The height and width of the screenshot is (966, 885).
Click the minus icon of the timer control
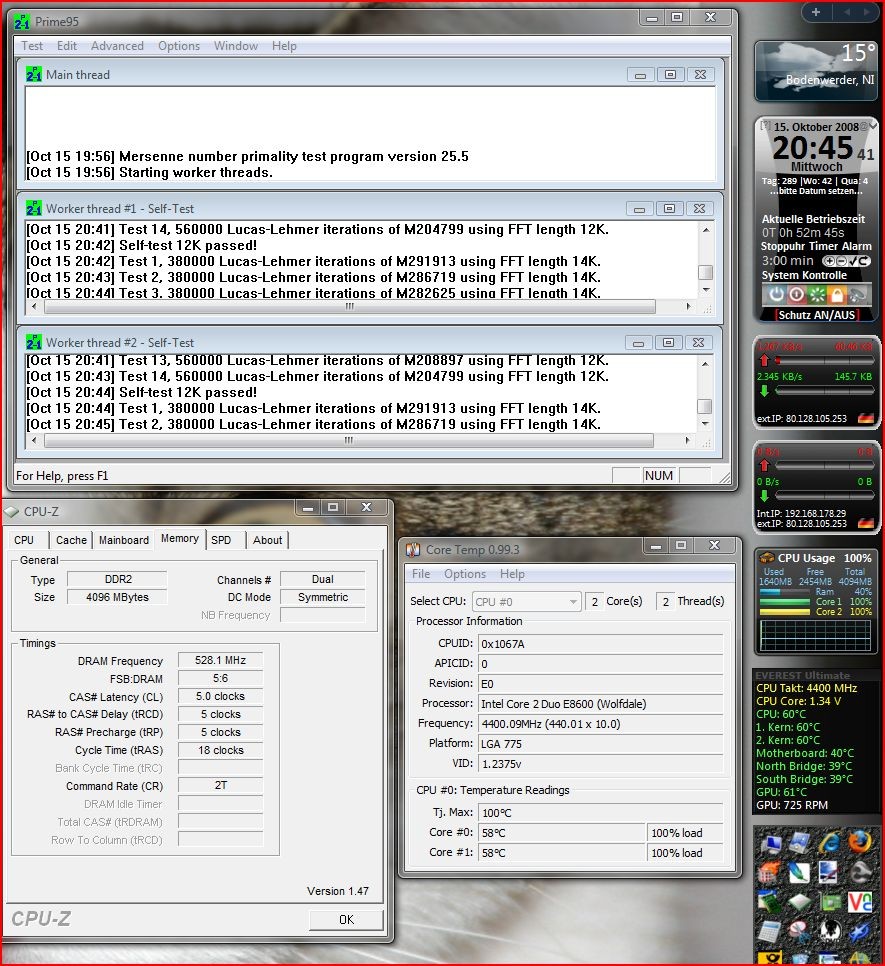[x=841, y=261]
